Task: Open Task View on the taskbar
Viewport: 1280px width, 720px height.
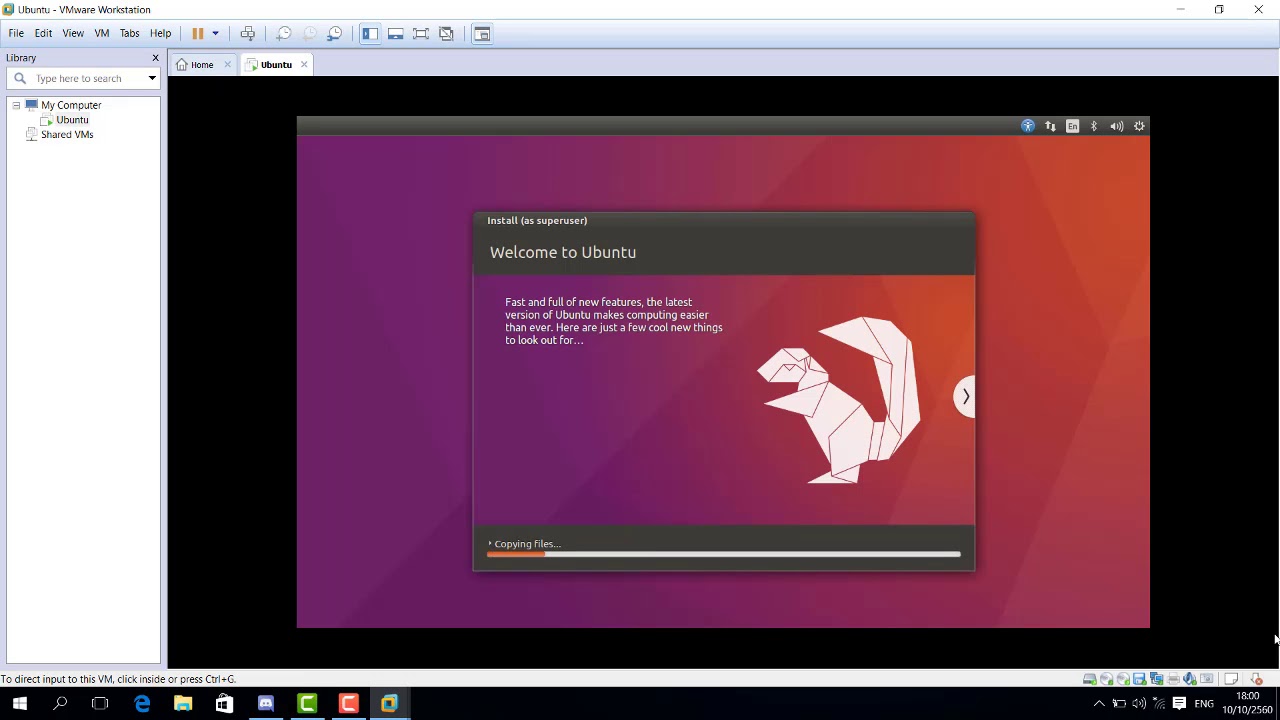Action: pos(100,704)
